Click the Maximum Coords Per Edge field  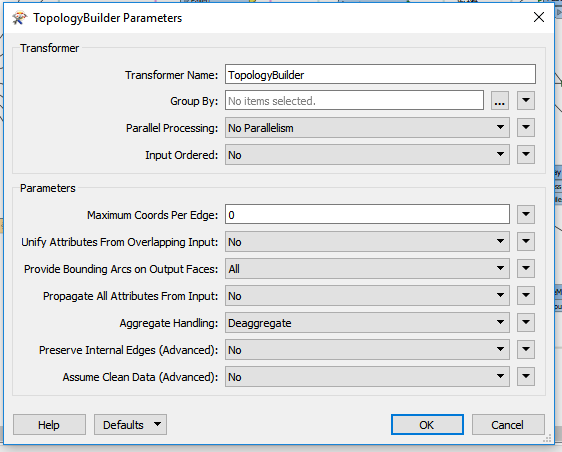coord(367,215)
